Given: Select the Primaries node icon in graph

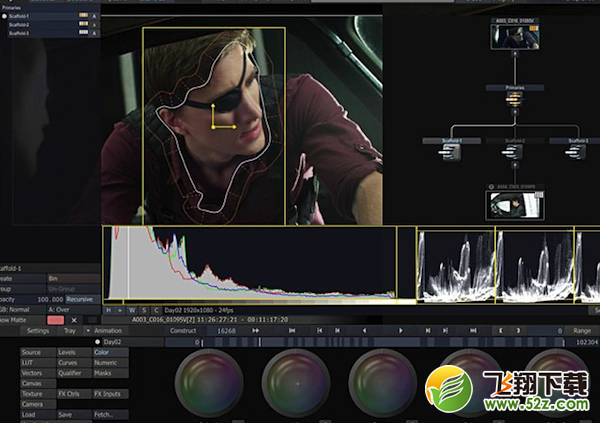Looking at the screenshot, I should coord(515,100).
